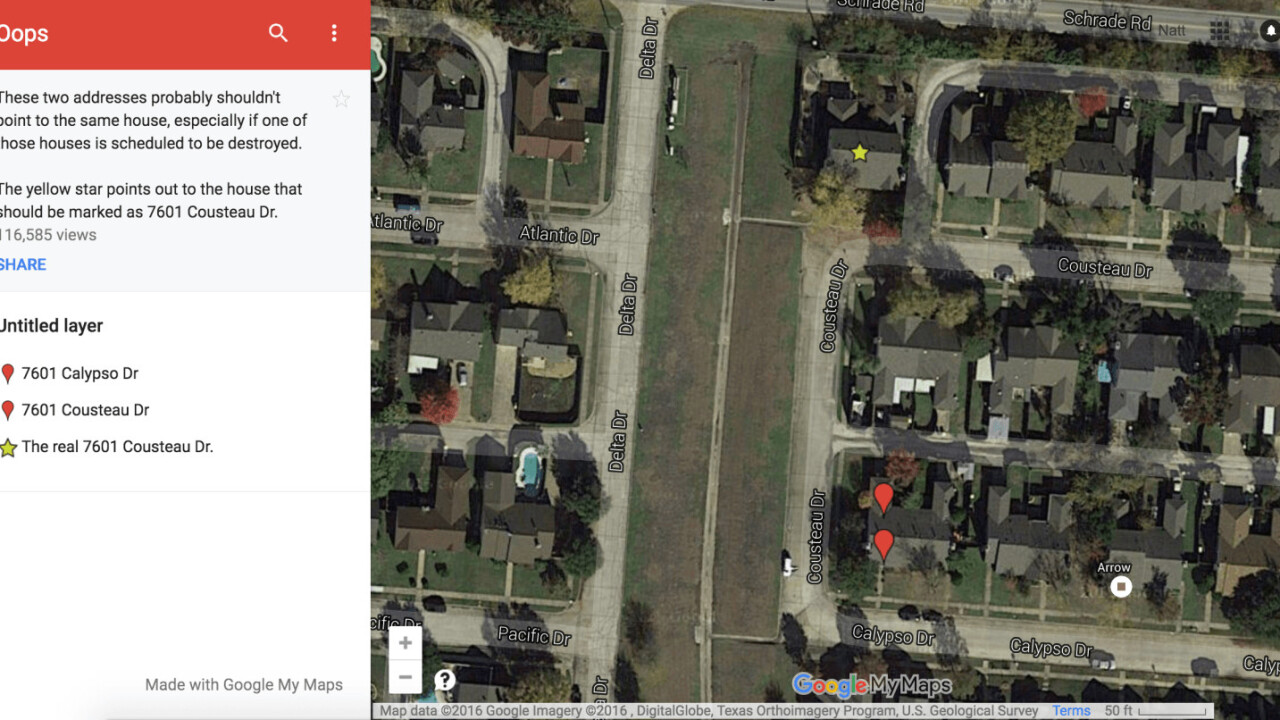Click the lower red pin on the map
The width and height of the screenshot is (1280, 720).
pyautogui.click(x=883, y=544)
